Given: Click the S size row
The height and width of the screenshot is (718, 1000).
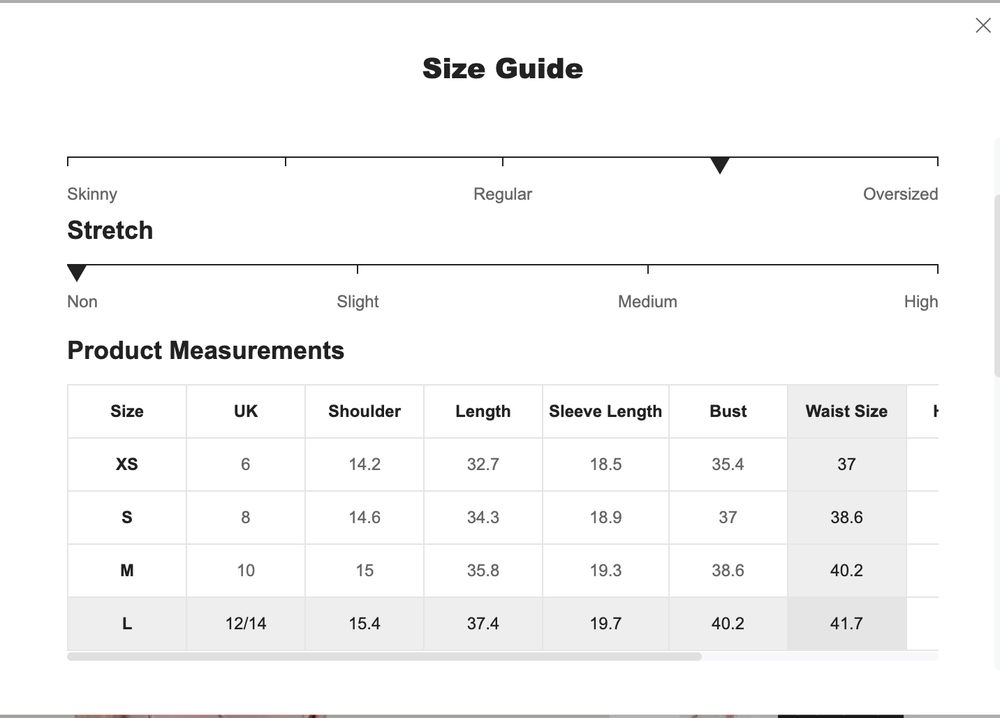Looking at the screenshot, I should (x=126, y=517).
